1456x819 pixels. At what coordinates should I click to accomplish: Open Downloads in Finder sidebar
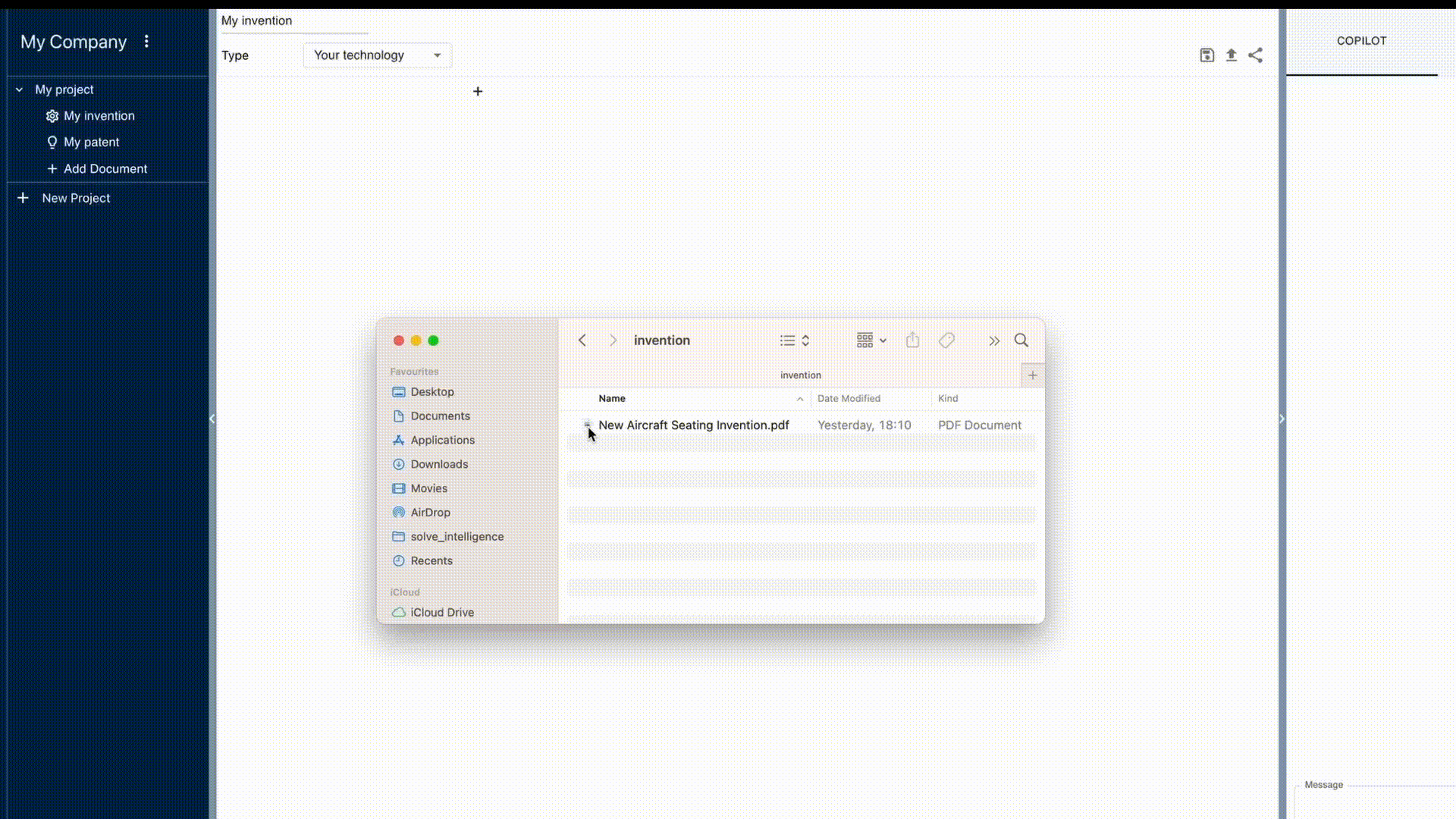[x=439, y=464]
